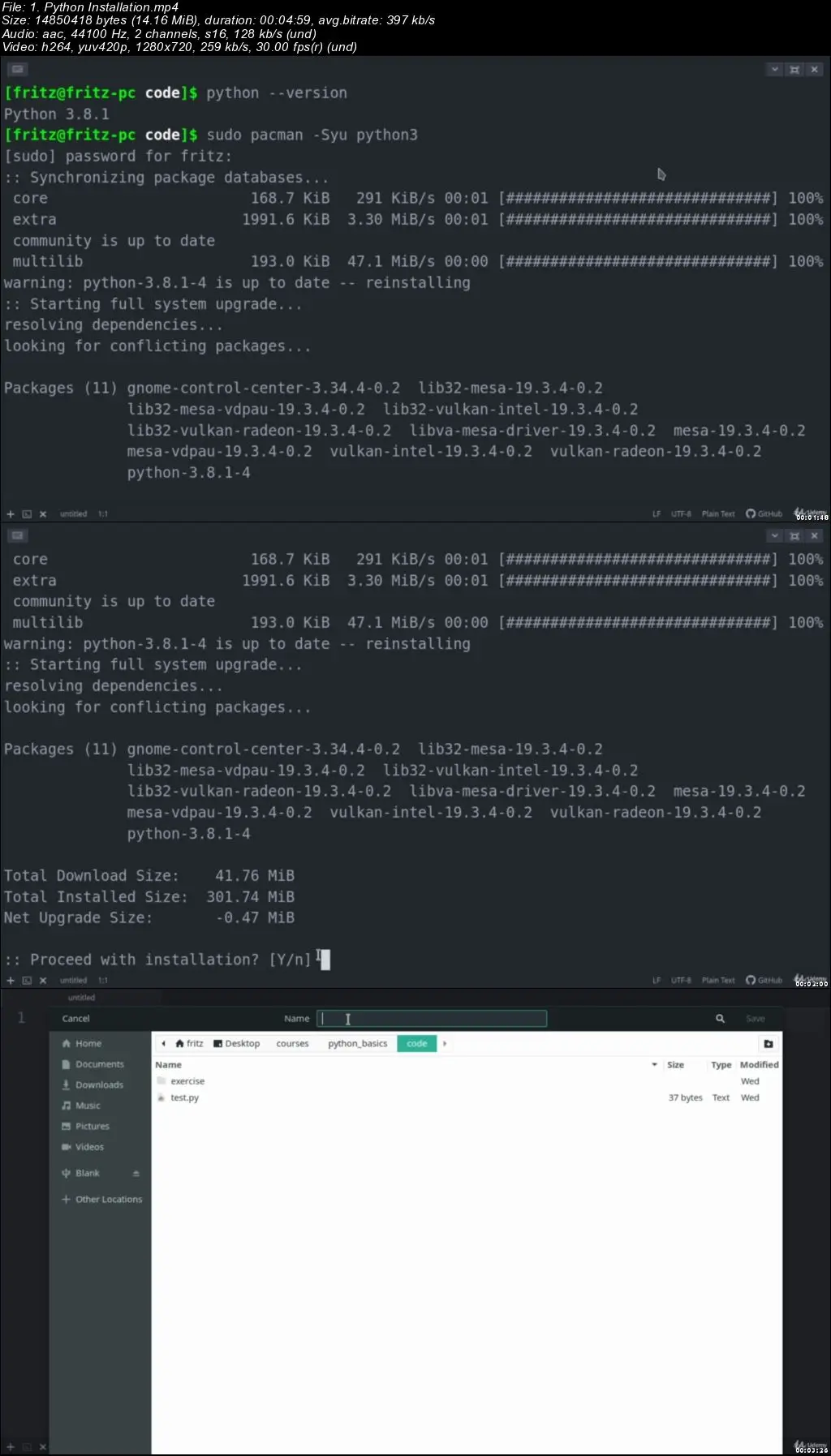Jump to the Desktop path segment
The image size is (831, 1456).
pos(237,1044)
